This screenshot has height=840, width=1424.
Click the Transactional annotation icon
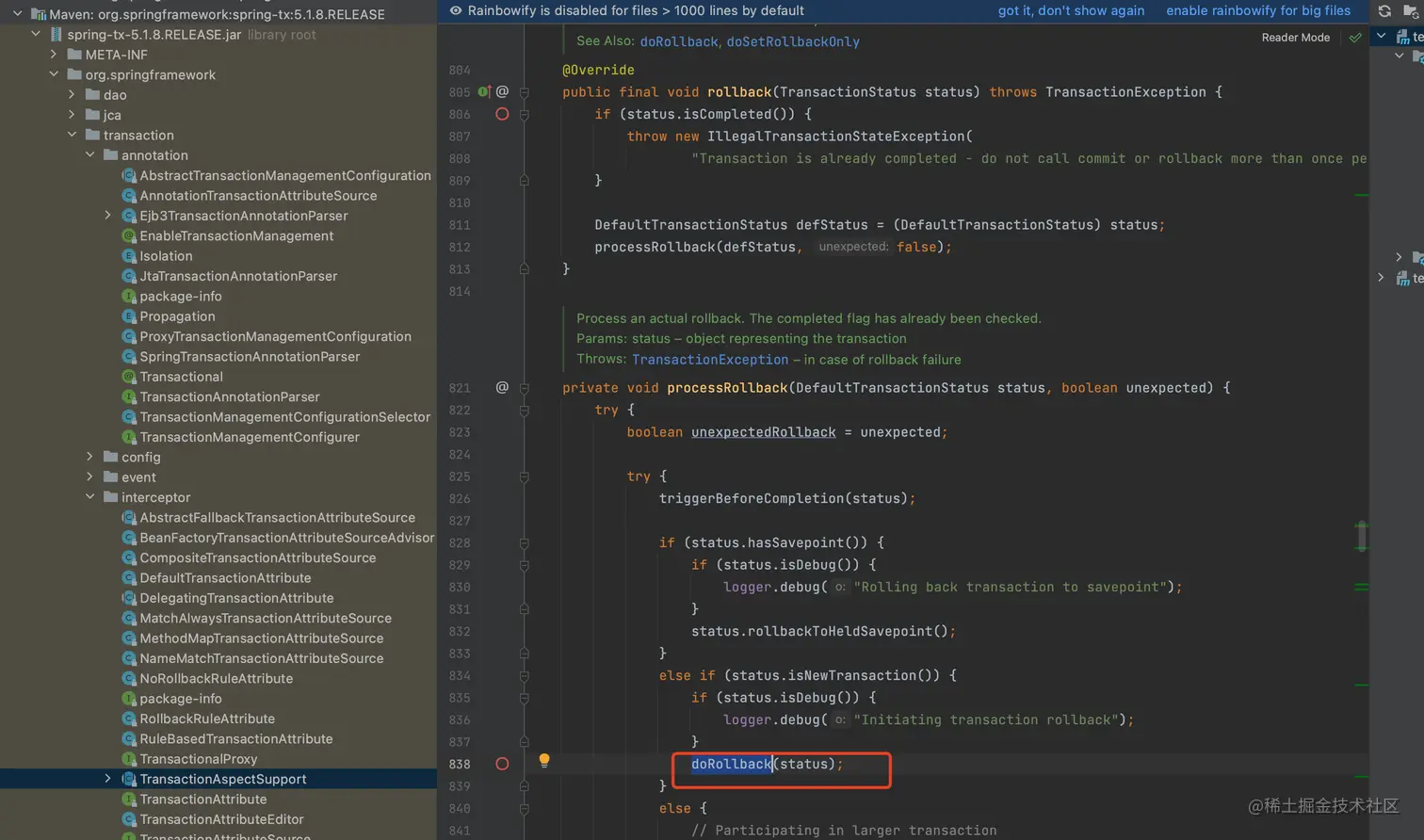(x=129, y=377)
